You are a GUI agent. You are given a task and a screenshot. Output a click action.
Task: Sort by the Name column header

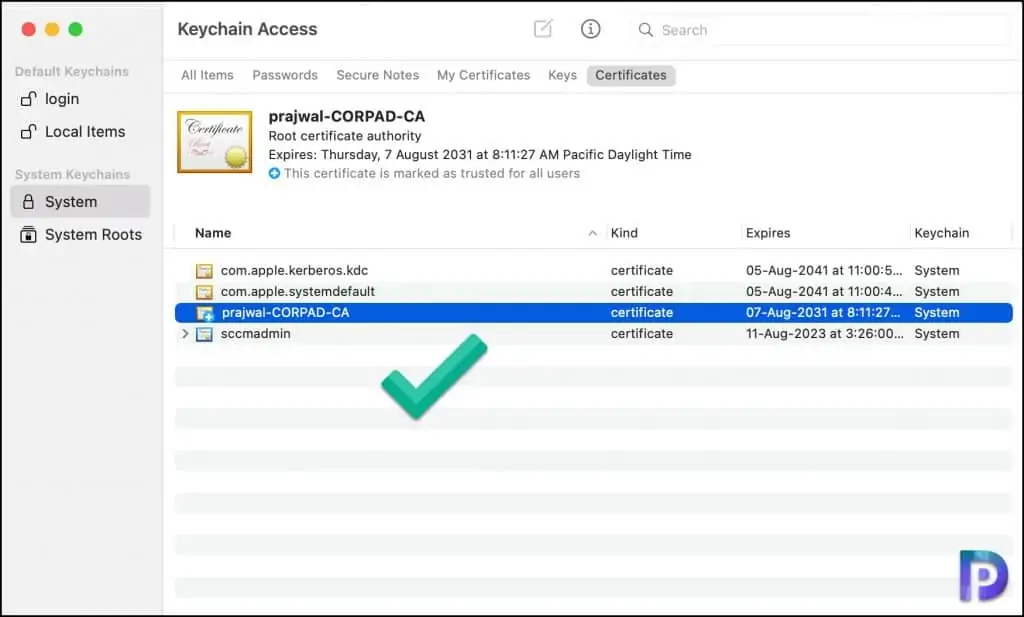(x=213, y=233)
